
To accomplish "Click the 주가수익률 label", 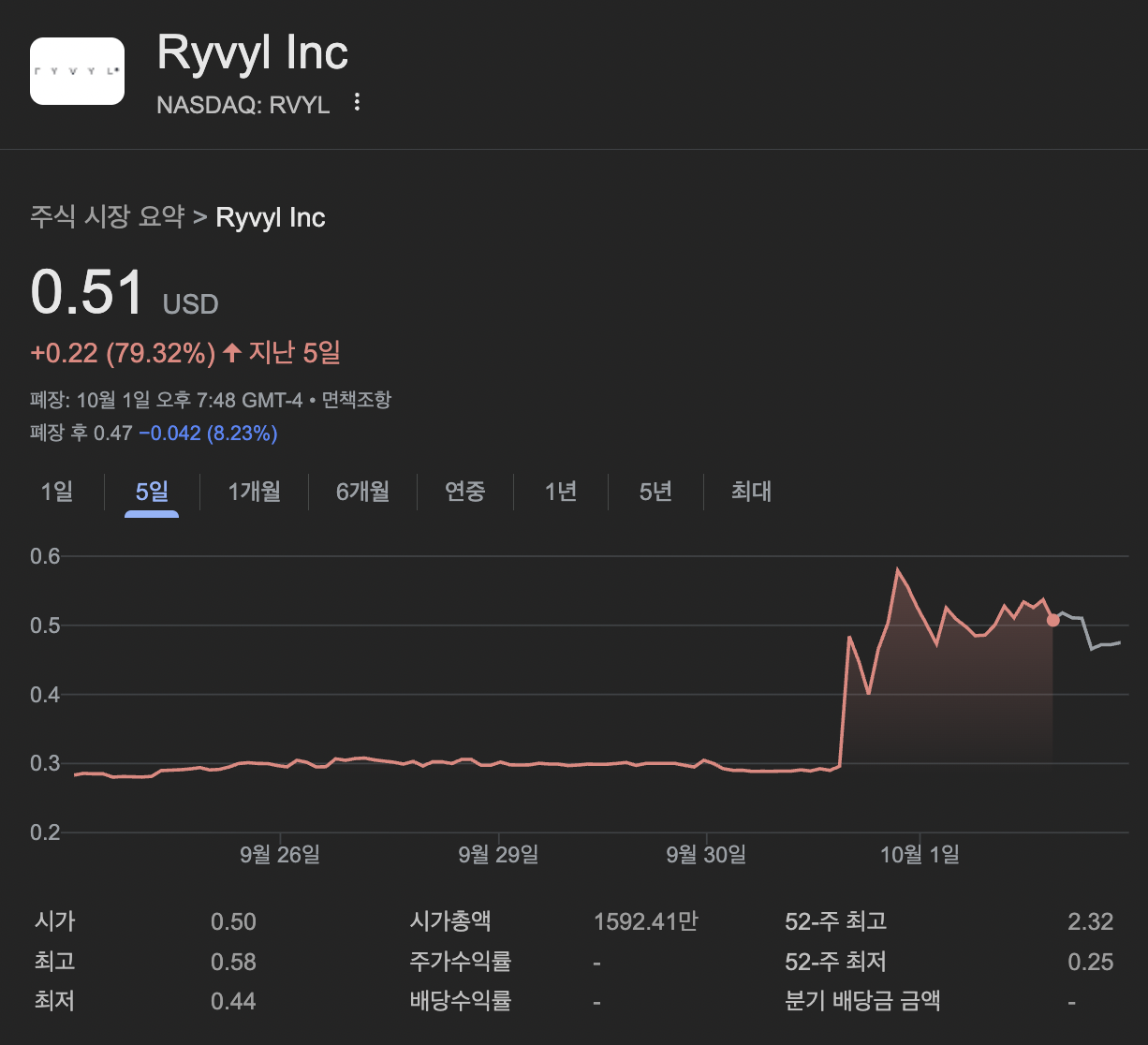I will click(461, 962).
